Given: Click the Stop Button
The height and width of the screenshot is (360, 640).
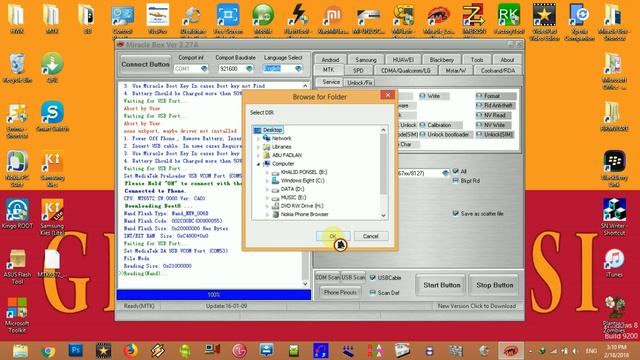Looking at the screenshot, I should [x=495, y=285].
